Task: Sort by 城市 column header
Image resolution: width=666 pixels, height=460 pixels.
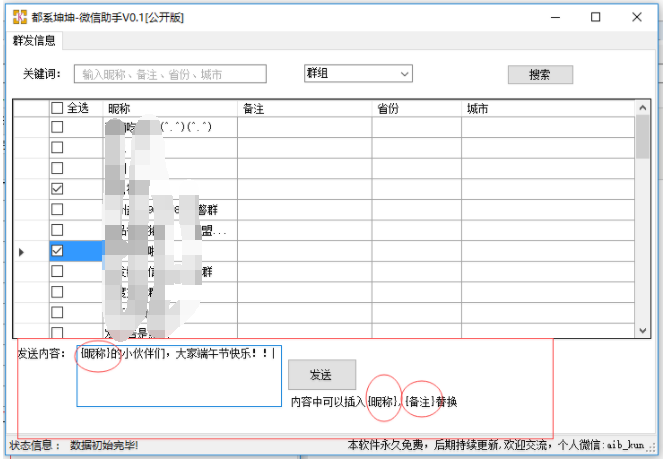Action: pyautogui.click(x=548, y=108)
